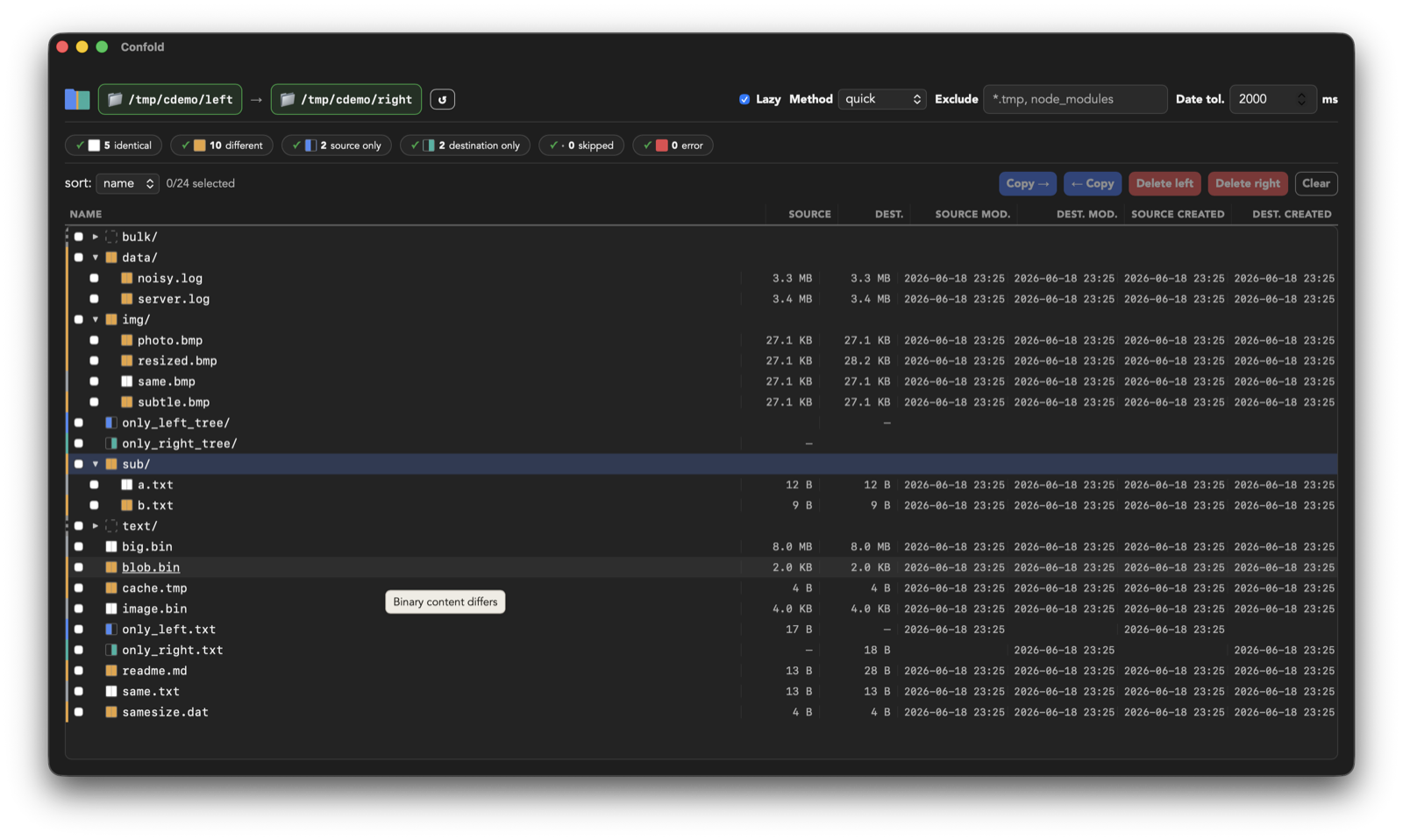Screen dimensions: 1403x840
Task: Click the status icon of samesize.dat
Action: tap(111, 712)
